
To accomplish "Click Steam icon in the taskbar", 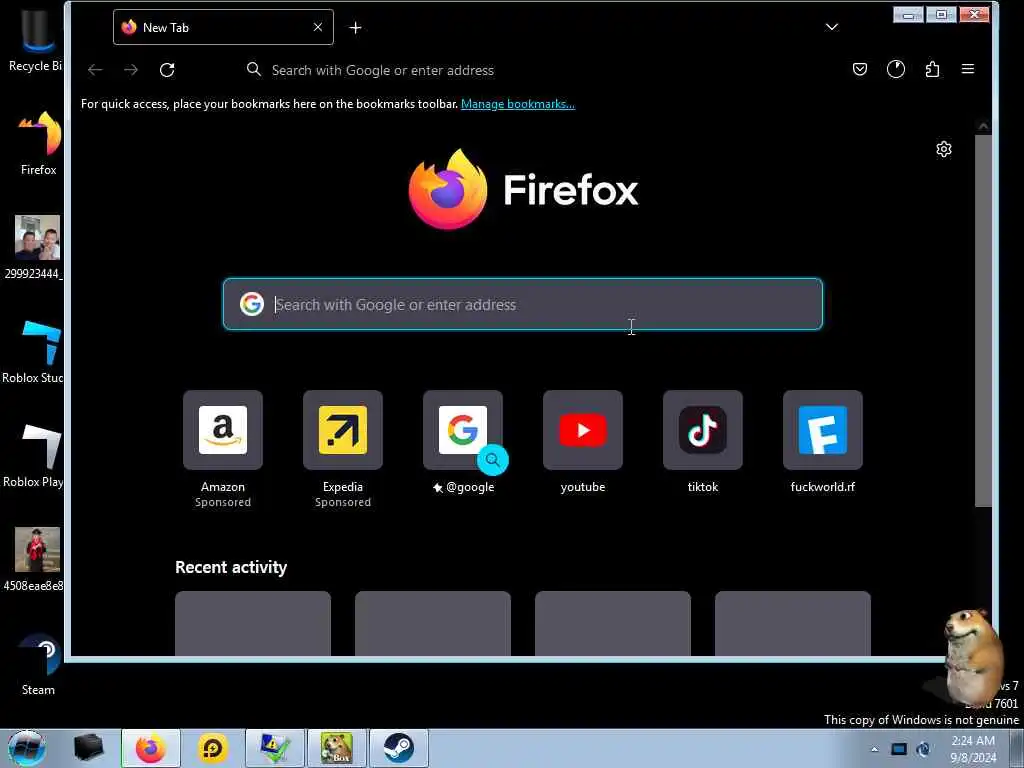I will coord(398,748).
